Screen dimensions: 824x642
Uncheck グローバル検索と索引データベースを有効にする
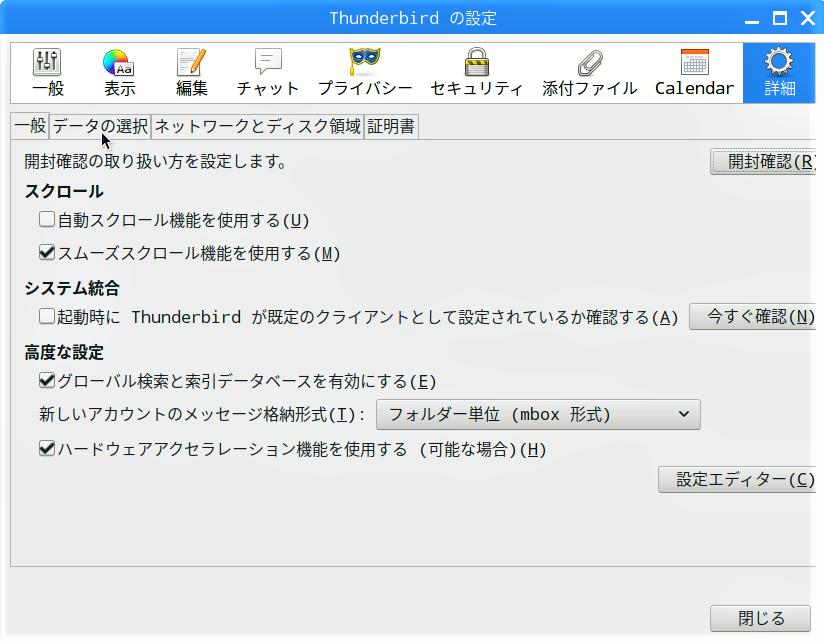coord(47,380)
